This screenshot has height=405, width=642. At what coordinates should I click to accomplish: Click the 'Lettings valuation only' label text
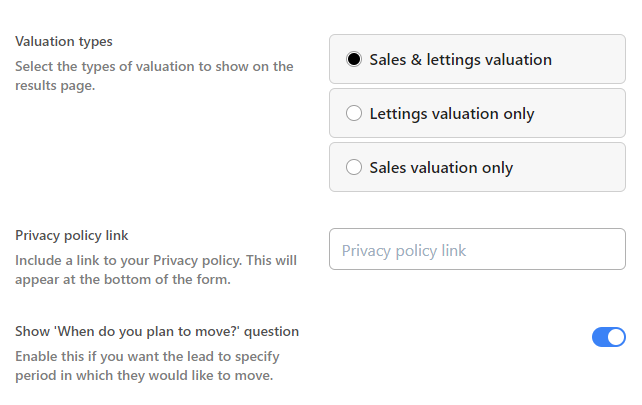pos(452,114)
